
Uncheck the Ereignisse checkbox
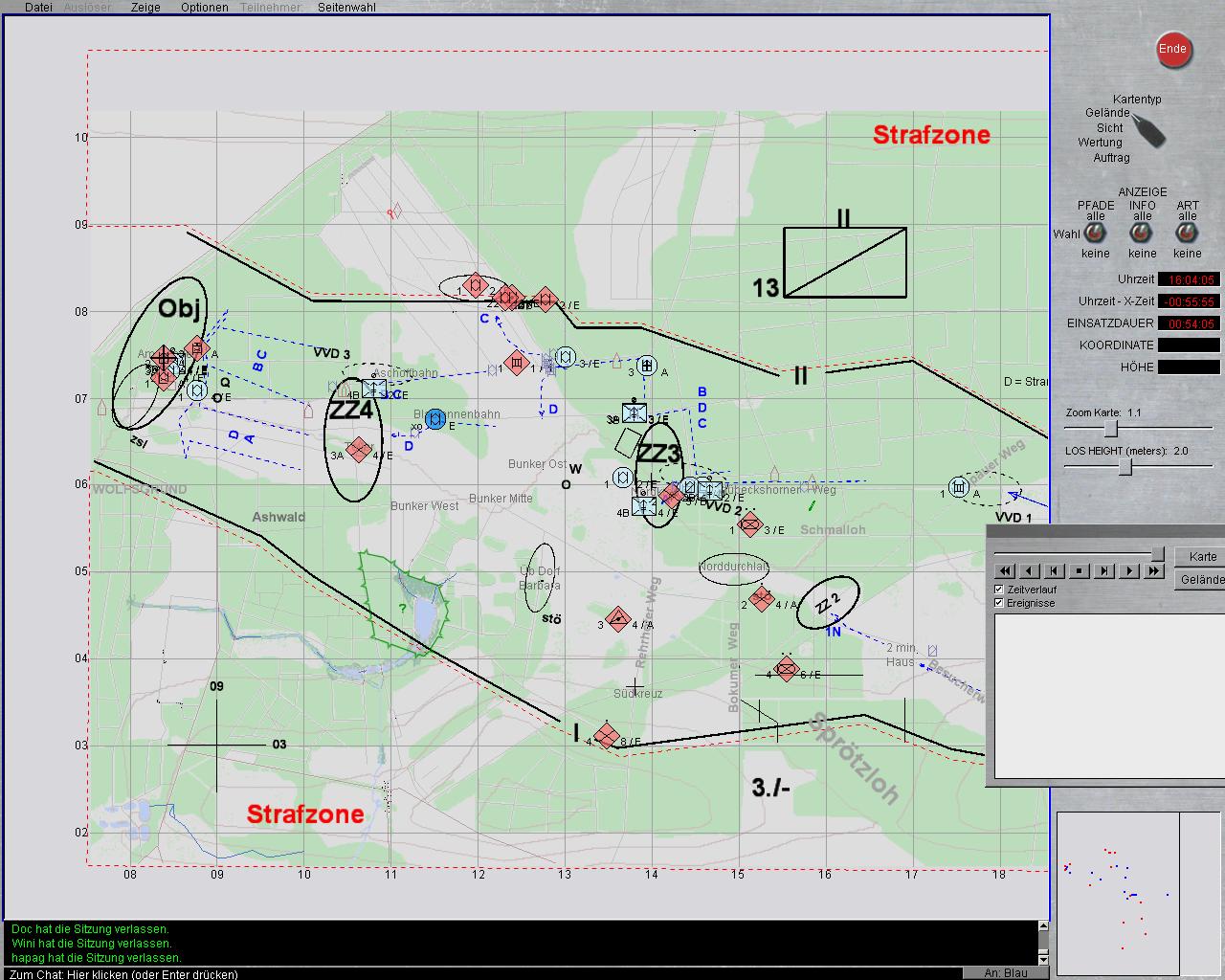coord(999,603)
